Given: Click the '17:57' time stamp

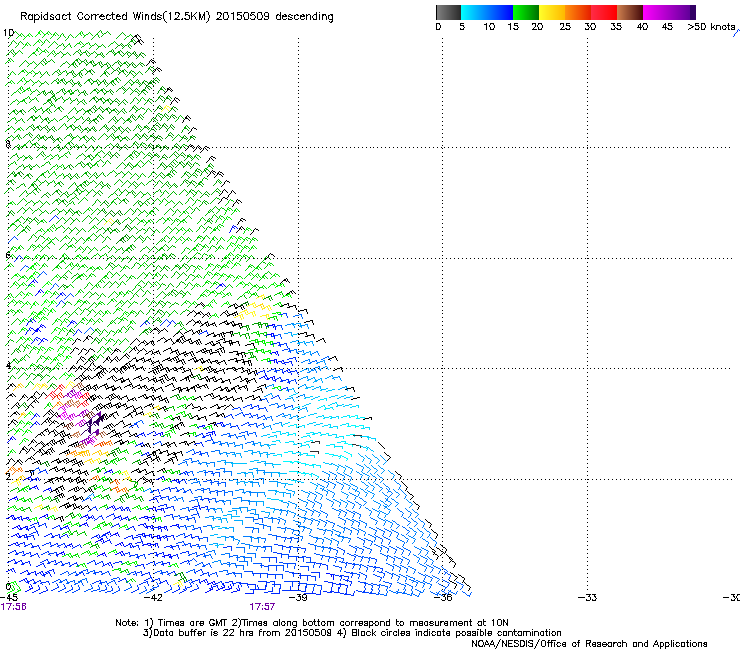Looking at the screenshot, I should pos(262,607).
